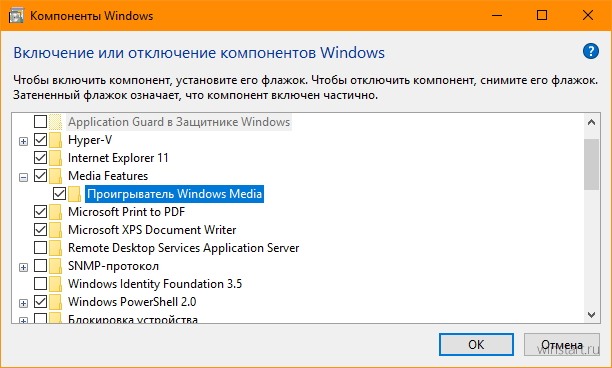
Task: Disable the Проигрыватель Windows Media checkbox
Action: tap(59, 194)
